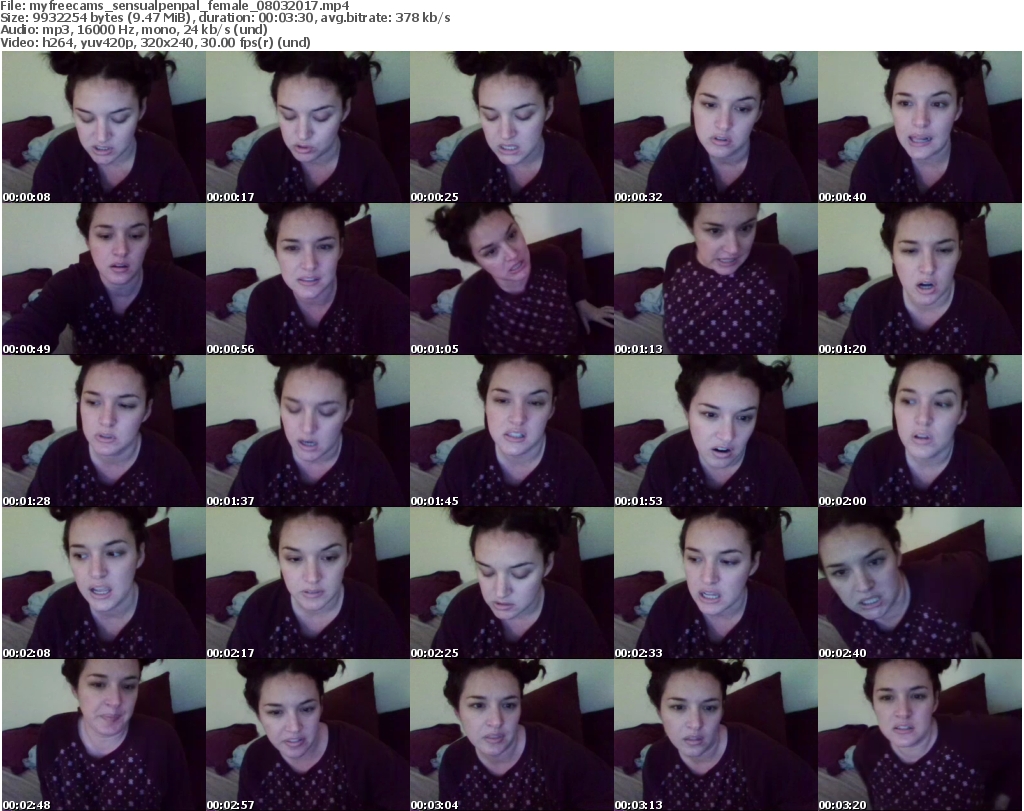The image size is (1024, 811).
Task: Pick the frame with timestamp 00:00:32
Action: click(715, 127)
